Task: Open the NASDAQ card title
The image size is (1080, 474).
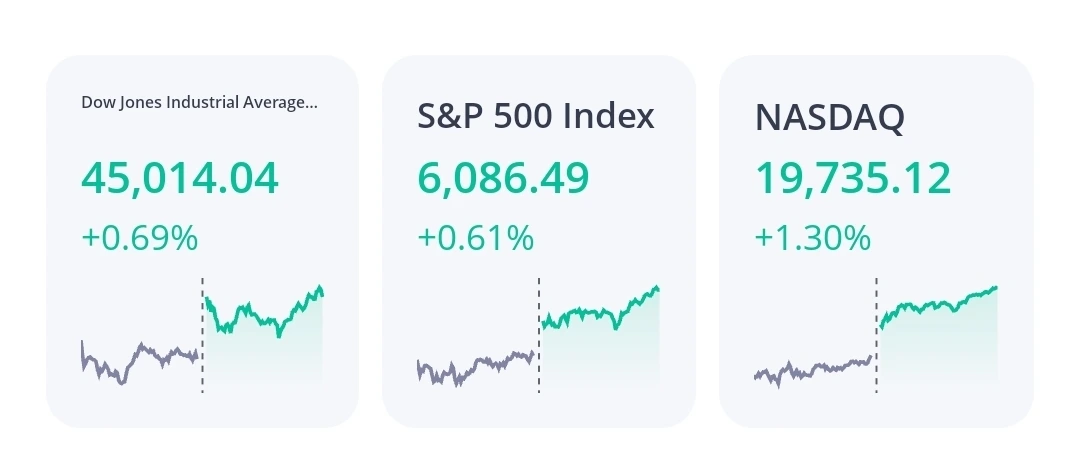Action: (829, 118)
